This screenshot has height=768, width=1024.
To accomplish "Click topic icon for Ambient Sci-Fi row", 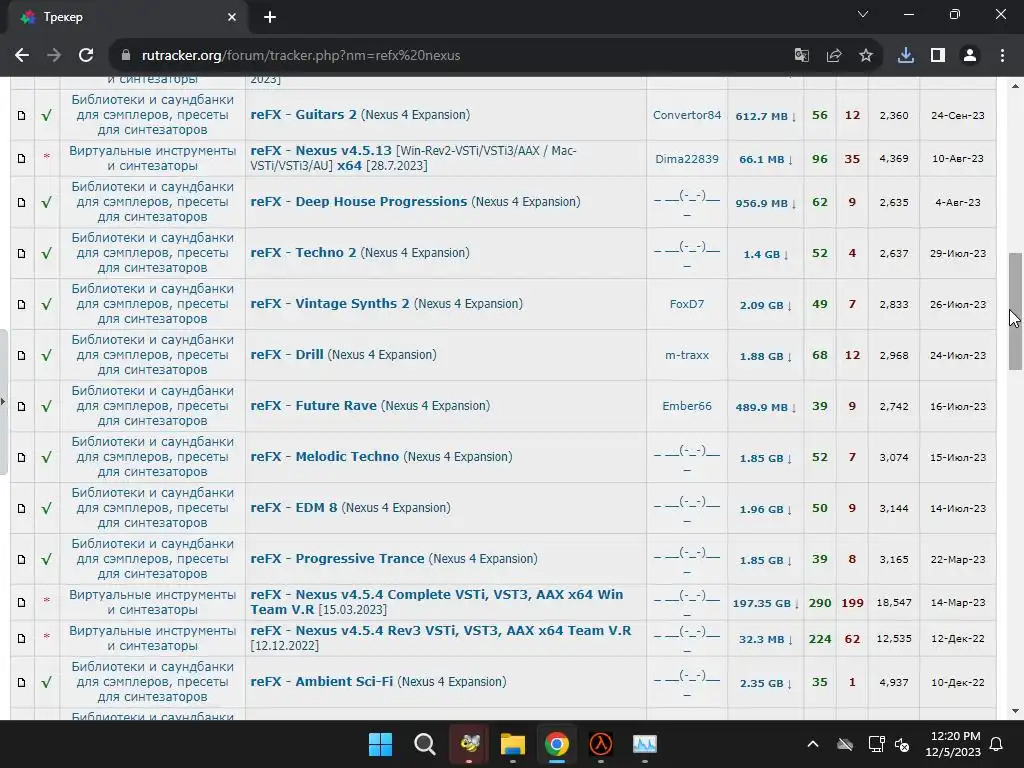I will tap(22, 682).
